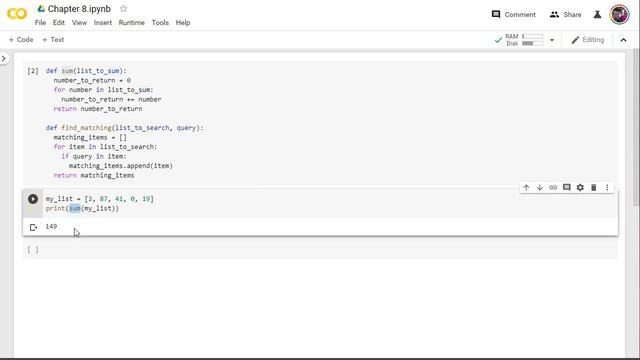Screen dimensions: 640x360
Task: Open the Comment panel
Action: (513, 14)
